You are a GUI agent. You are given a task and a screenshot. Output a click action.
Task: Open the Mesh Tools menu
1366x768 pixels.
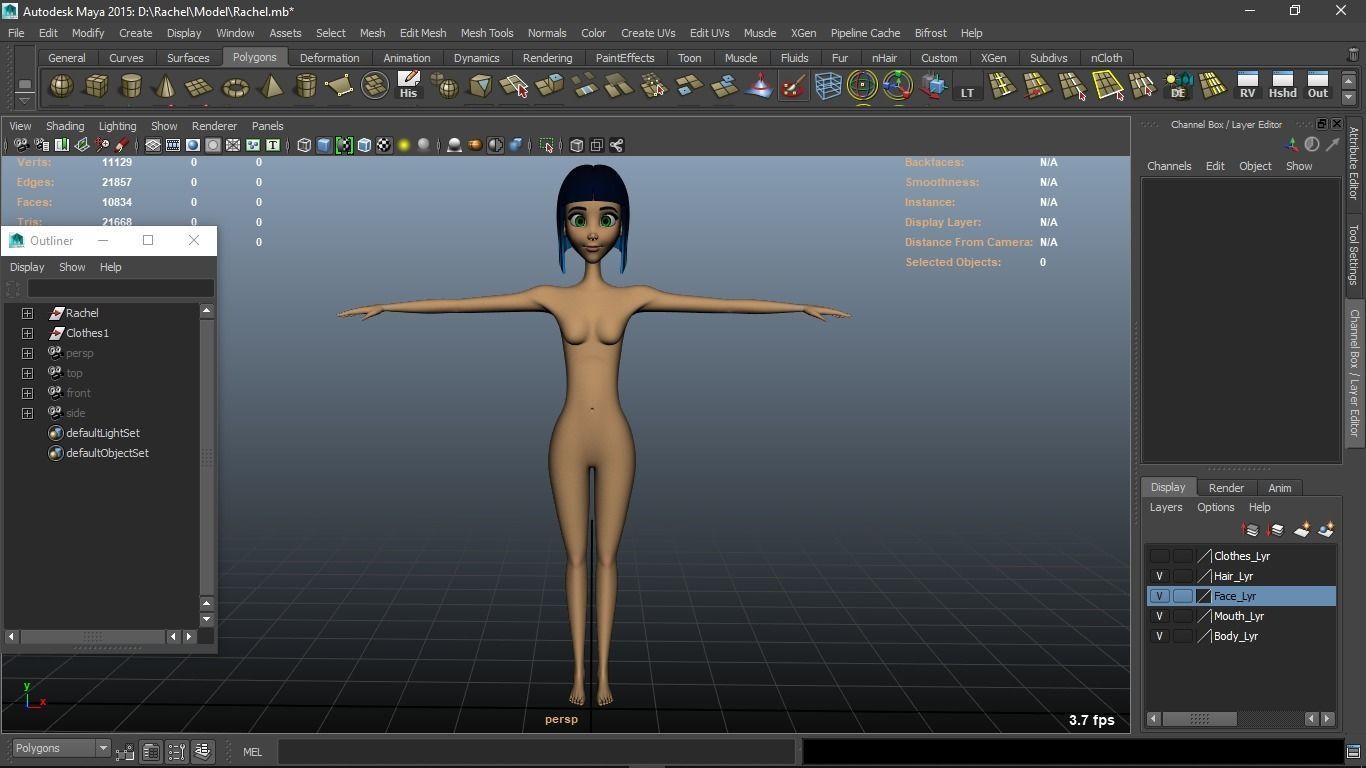[x=486, y=33]
